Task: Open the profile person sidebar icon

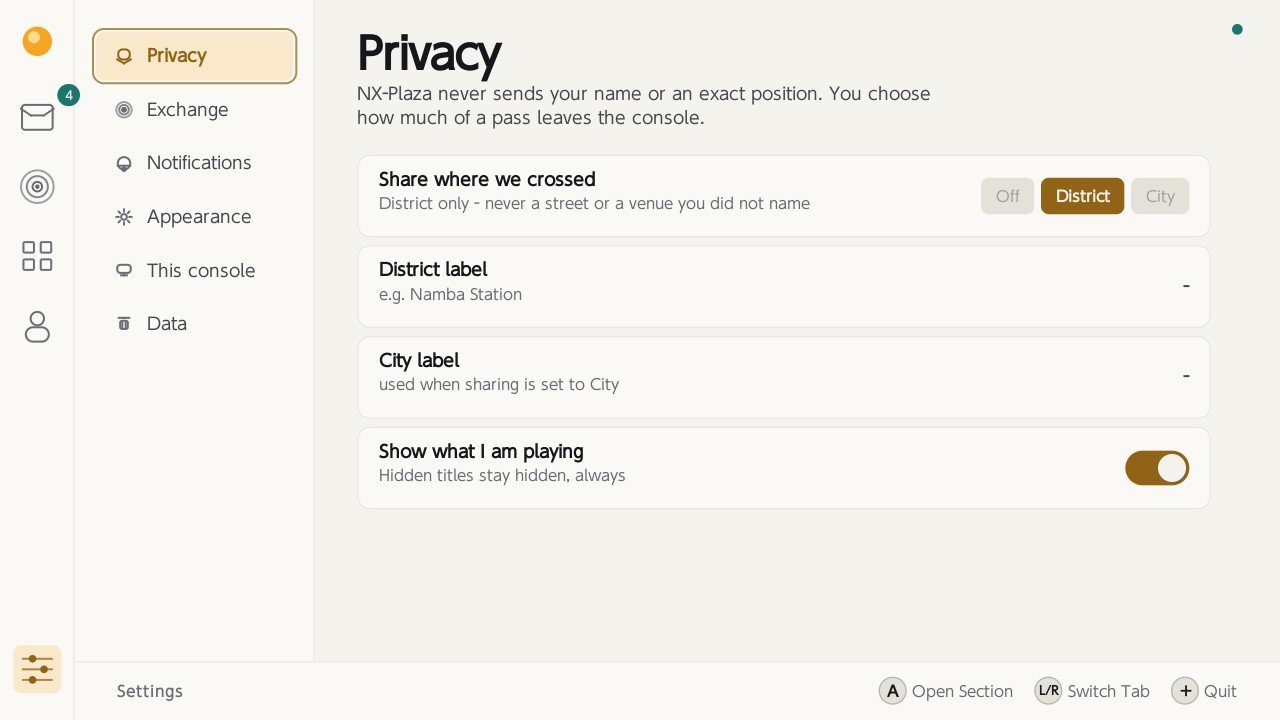Action: coord(37,326)
